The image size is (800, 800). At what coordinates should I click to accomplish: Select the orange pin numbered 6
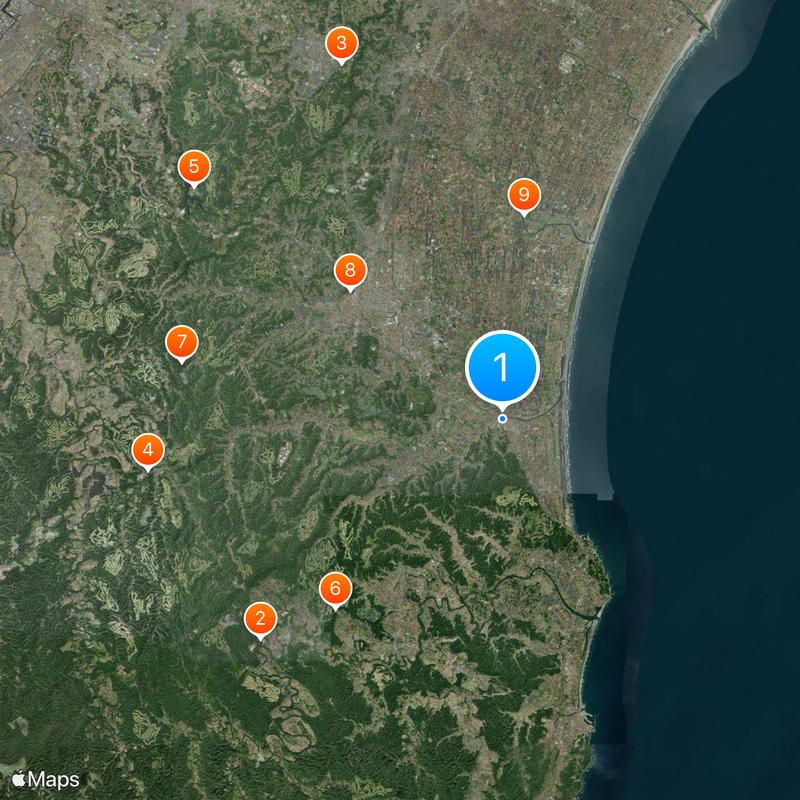(335, 588)
